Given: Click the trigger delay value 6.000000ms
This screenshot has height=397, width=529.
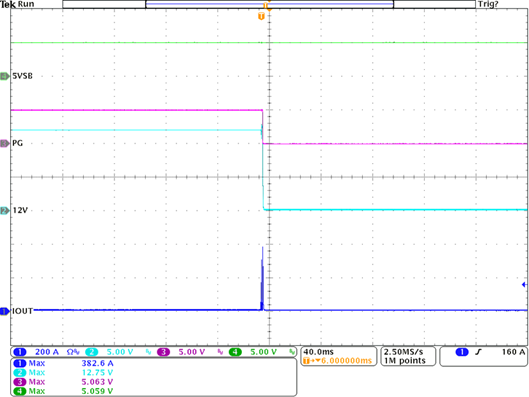Looking at the screenshot, I should [x=346, y=361].
